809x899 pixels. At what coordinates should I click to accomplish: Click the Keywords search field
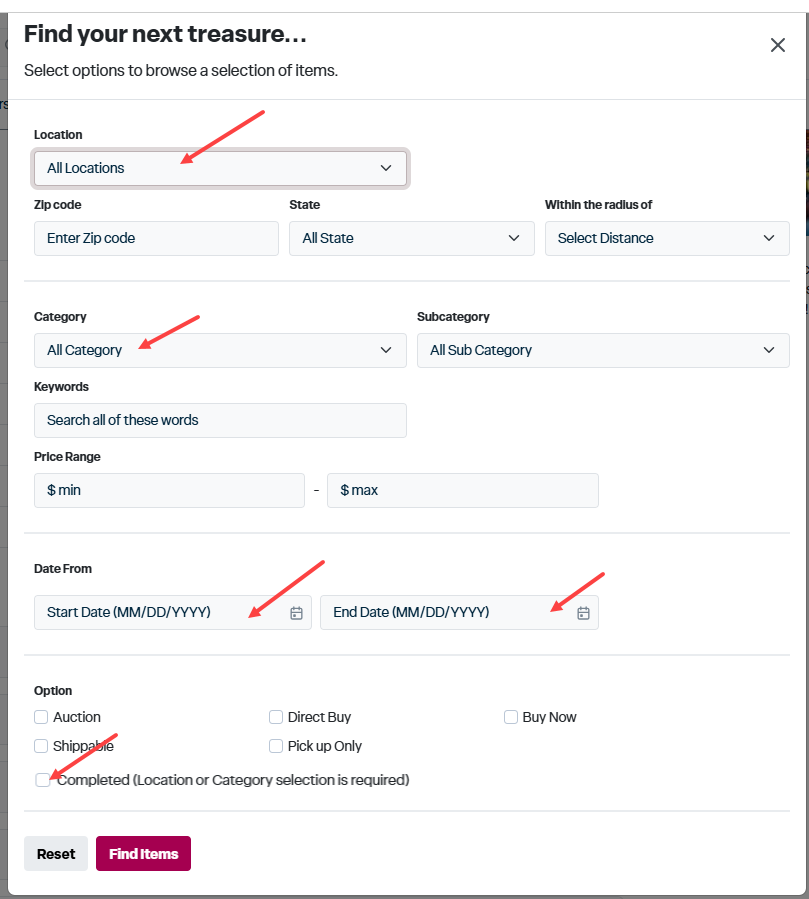(220, 420)
